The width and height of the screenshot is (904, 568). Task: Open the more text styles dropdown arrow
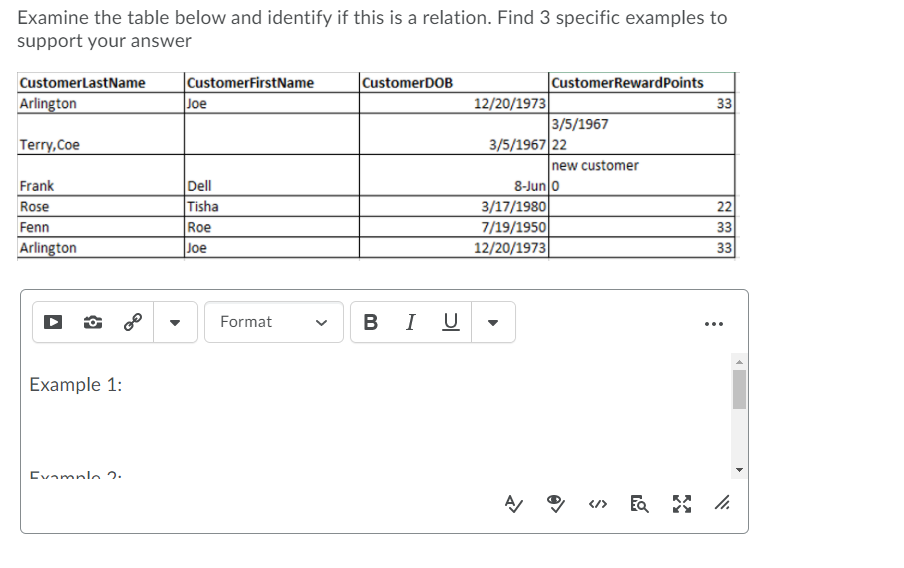493,322
